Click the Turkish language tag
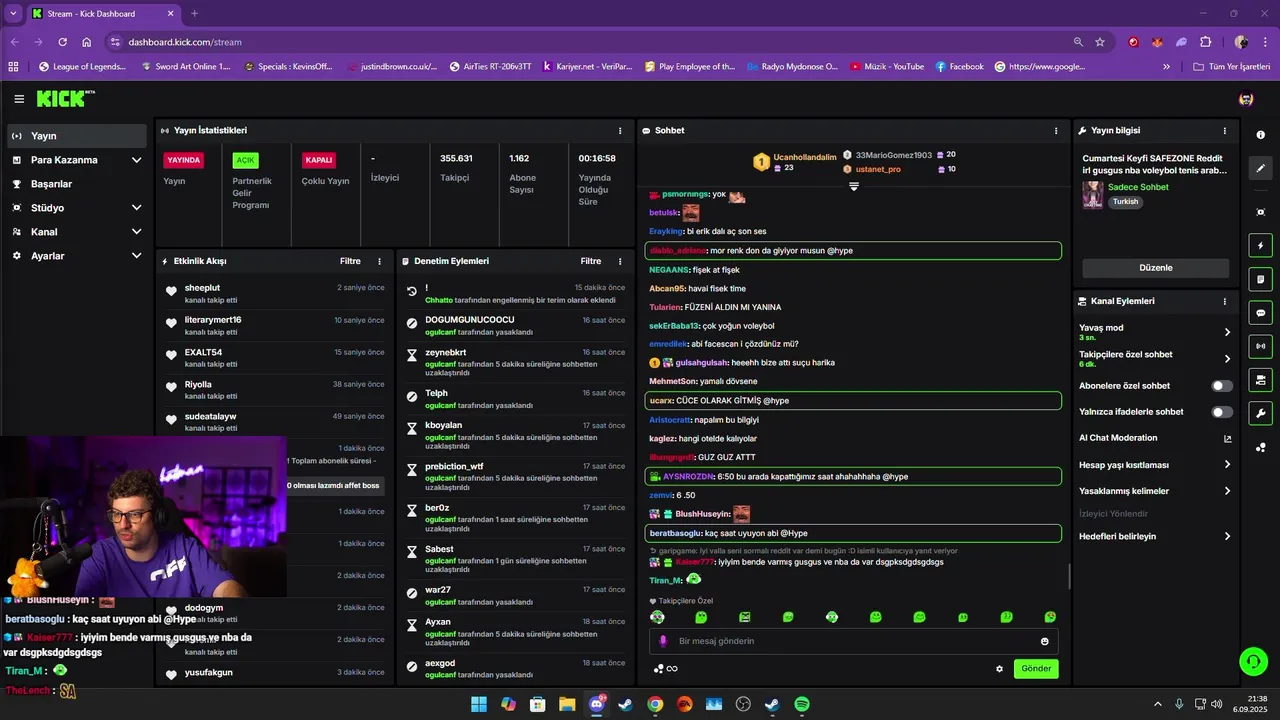This screenshot has width=1280, height=720. point(1125,202)
